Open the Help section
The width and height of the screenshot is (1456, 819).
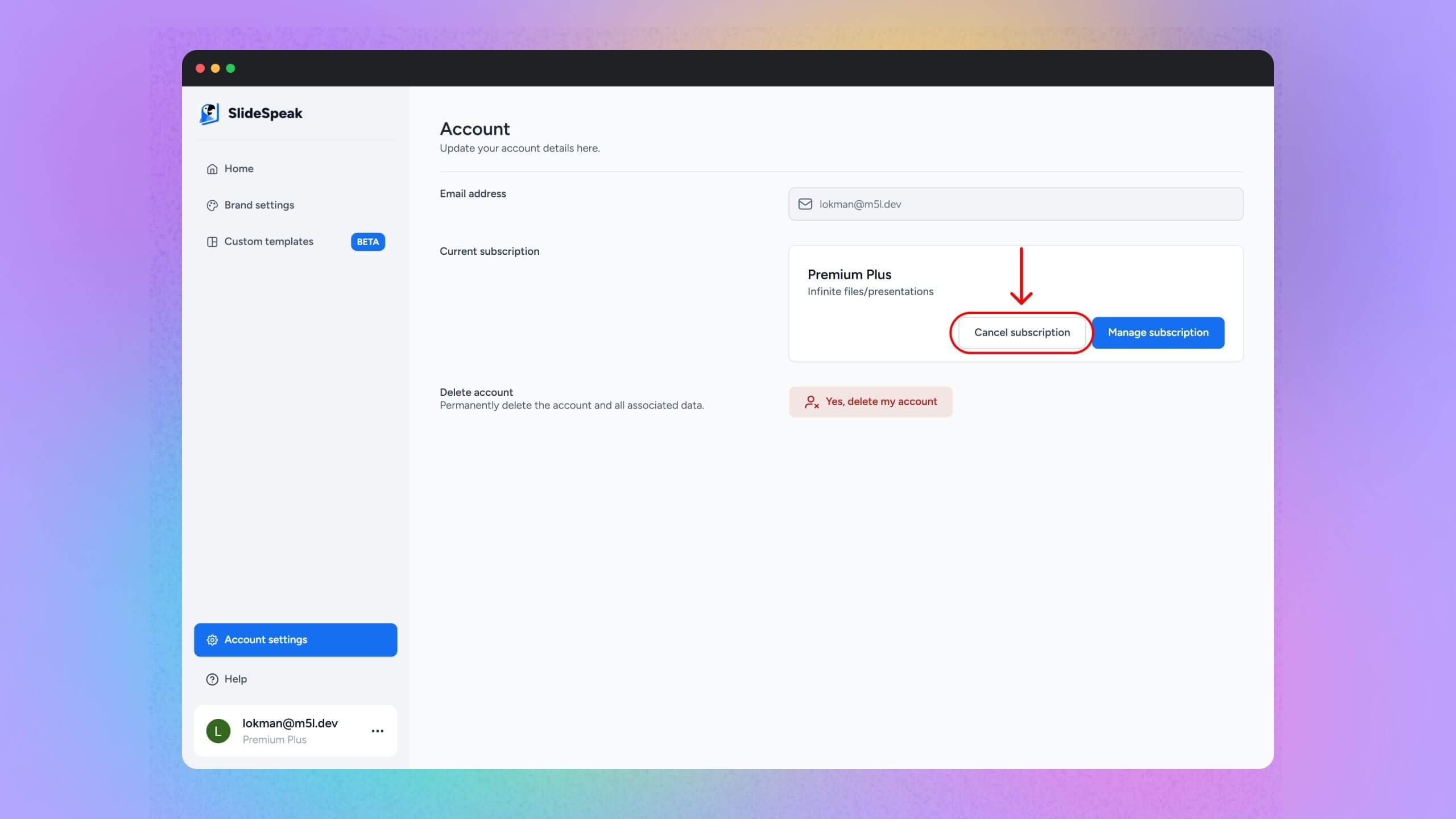click(x=296, y=679)
